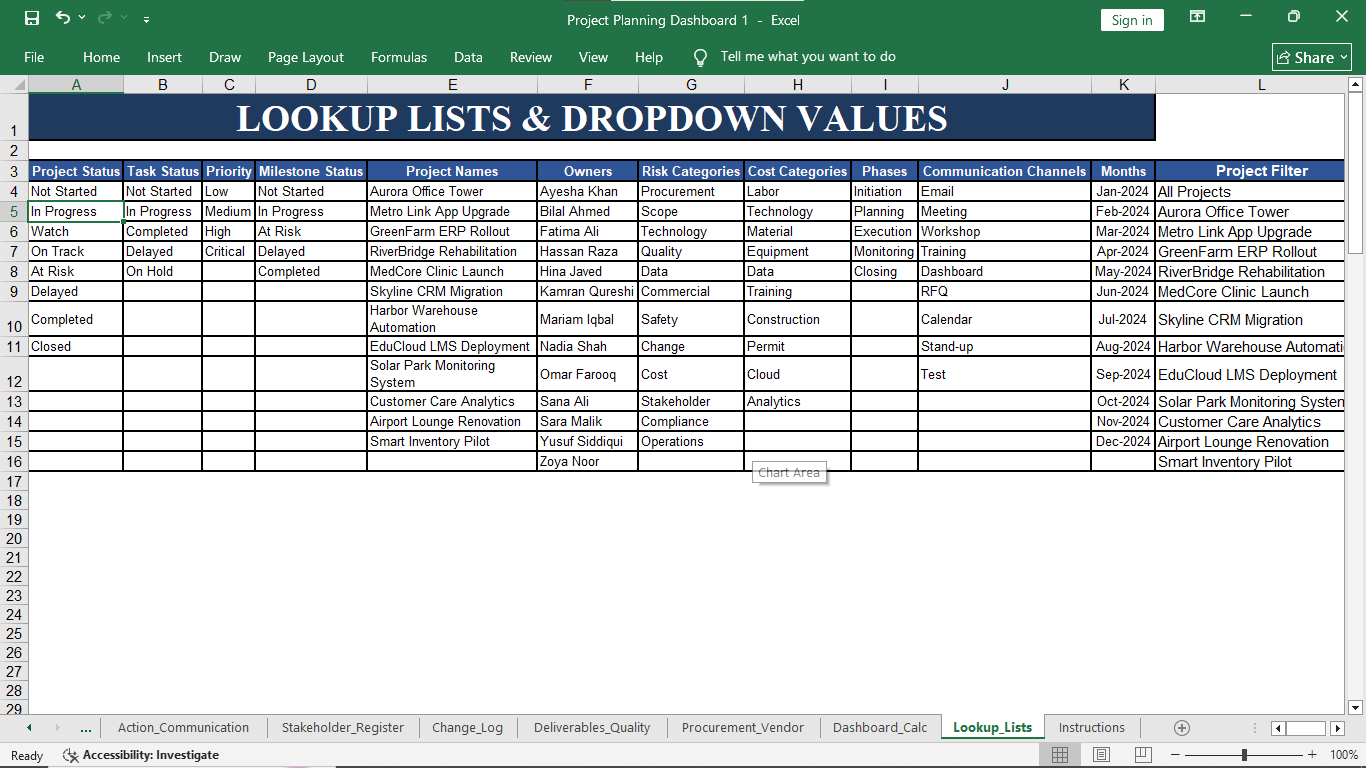The width and height of the screenshot is (1366, 768).
Task: Open the Dashboard_Calc sheet tab
Action: point(880,728)
